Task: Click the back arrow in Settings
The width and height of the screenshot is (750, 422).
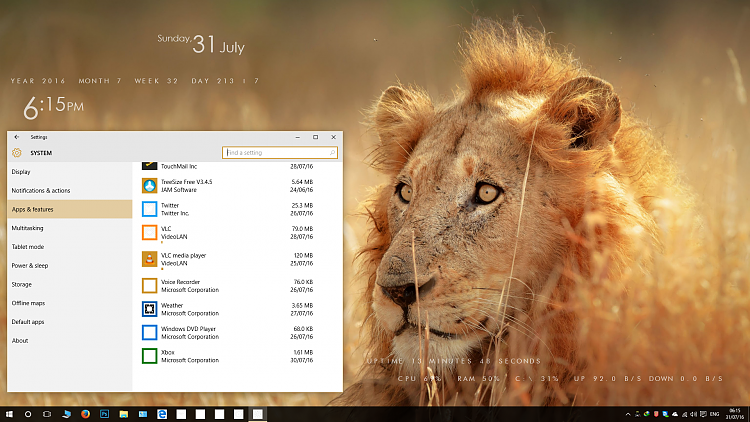Action: (x=16, y=137)
